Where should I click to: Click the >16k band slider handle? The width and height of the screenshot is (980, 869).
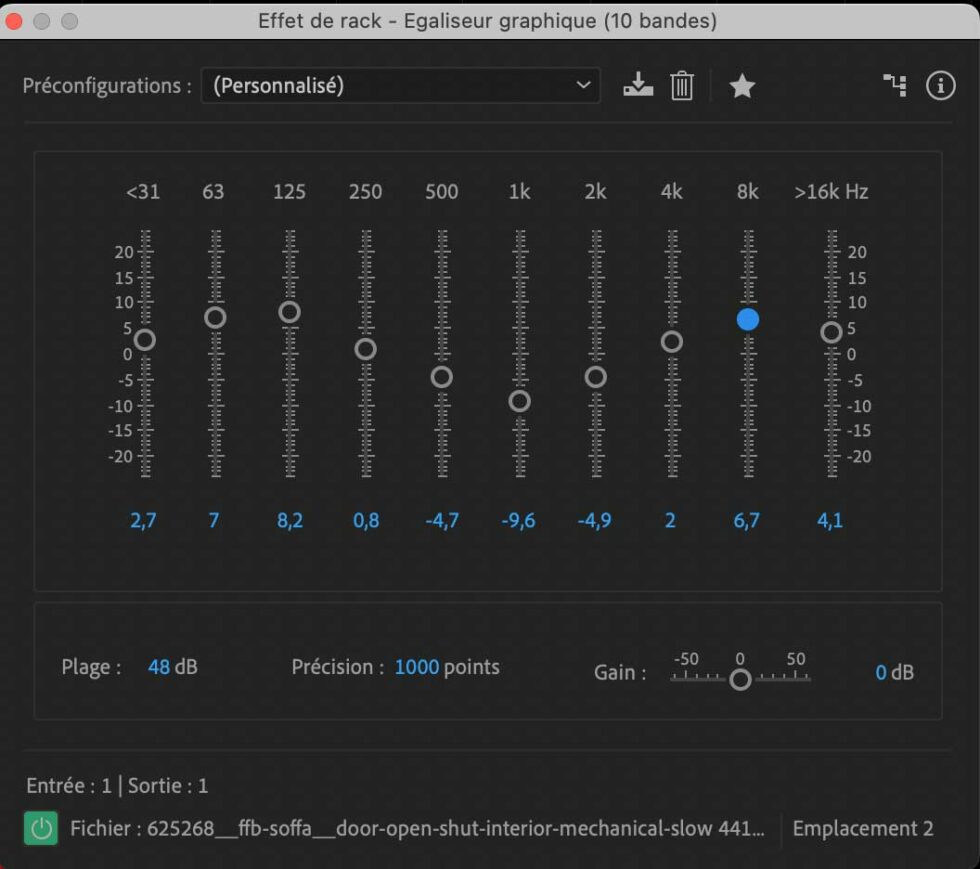(831, 332)
